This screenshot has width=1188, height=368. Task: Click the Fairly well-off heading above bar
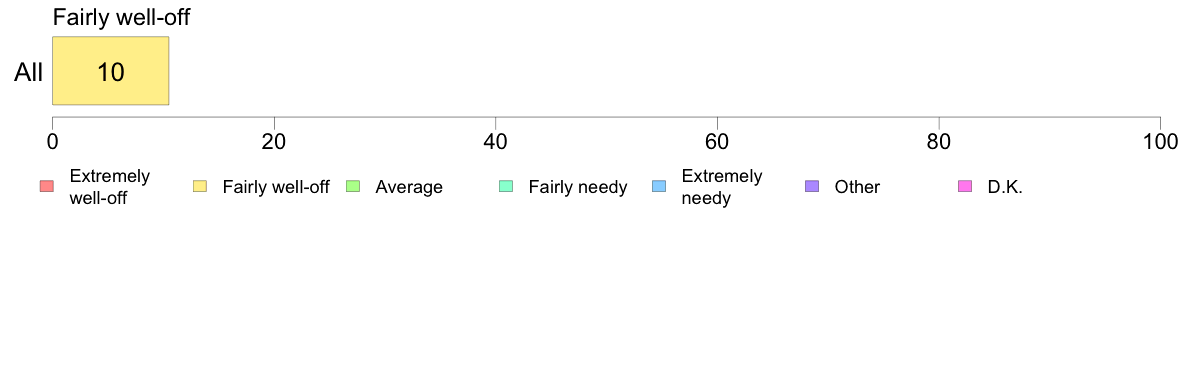(x=121, y=17)
